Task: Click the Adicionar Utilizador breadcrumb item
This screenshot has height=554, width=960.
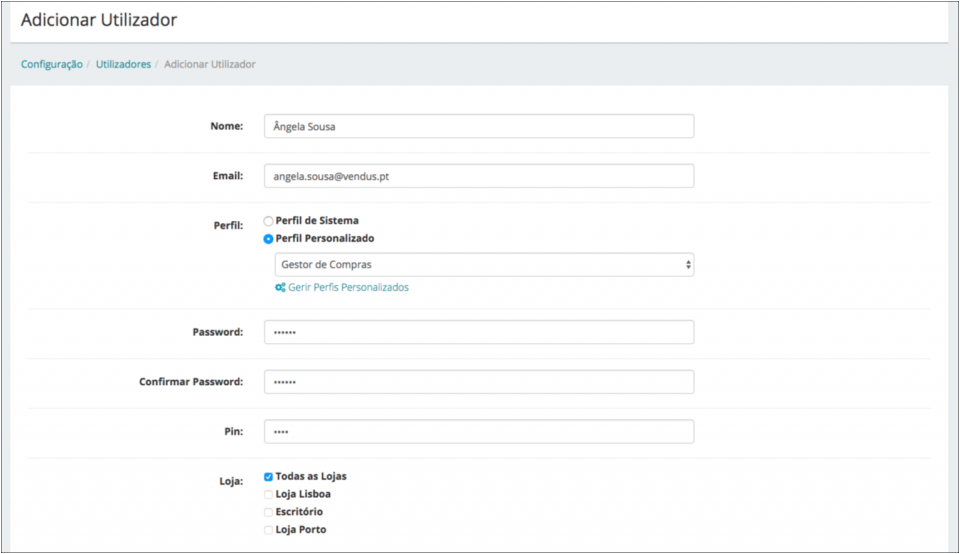Action: 210,64
